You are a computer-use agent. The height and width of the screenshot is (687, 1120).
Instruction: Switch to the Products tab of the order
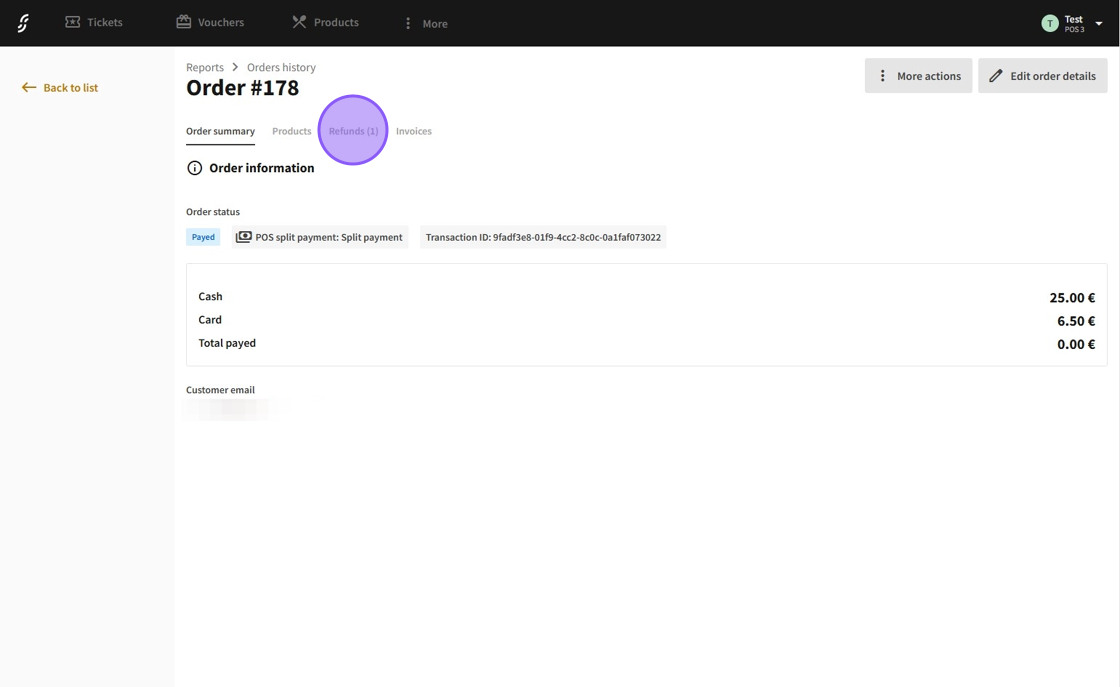pyautogui.click(x=291, y=131)
